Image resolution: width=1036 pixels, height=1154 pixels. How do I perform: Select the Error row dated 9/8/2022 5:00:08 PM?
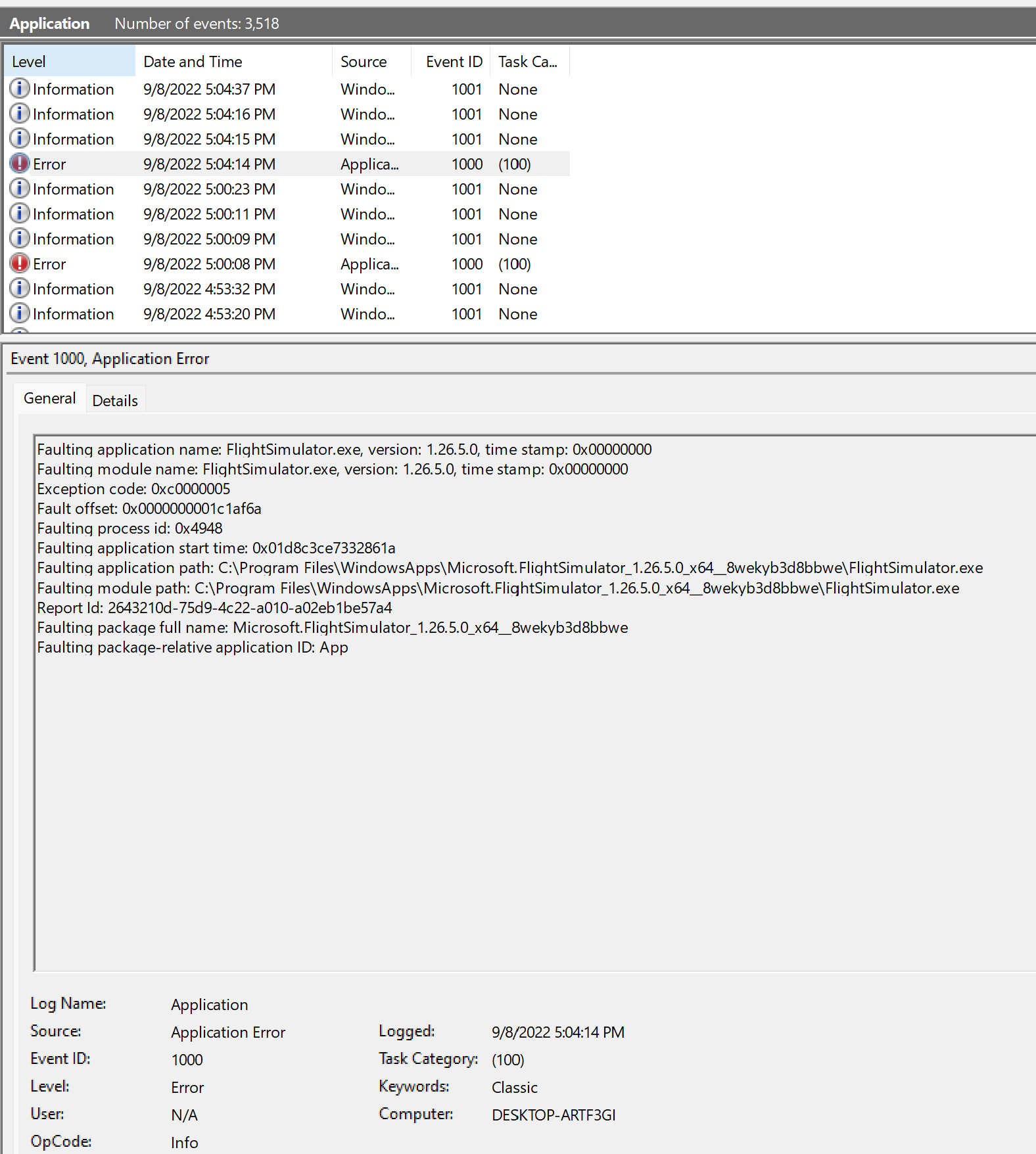pos(287,264)
